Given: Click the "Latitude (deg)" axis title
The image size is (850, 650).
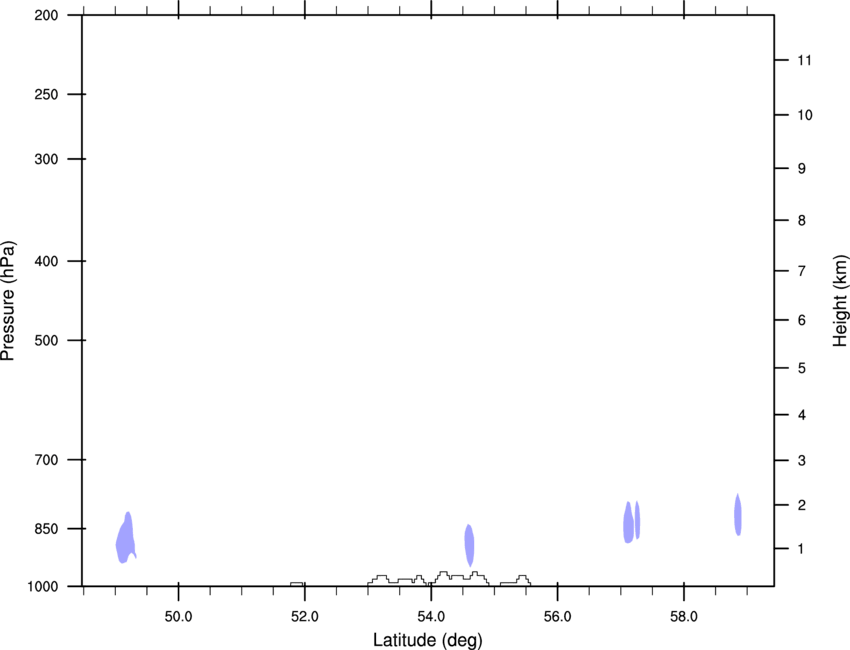Looking at the screenshot, I should coord(427,640).
